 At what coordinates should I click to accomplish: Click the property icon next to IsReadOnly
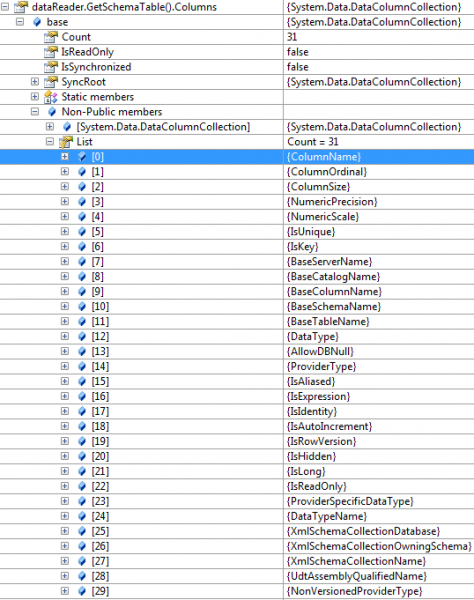tap(51, 52)
